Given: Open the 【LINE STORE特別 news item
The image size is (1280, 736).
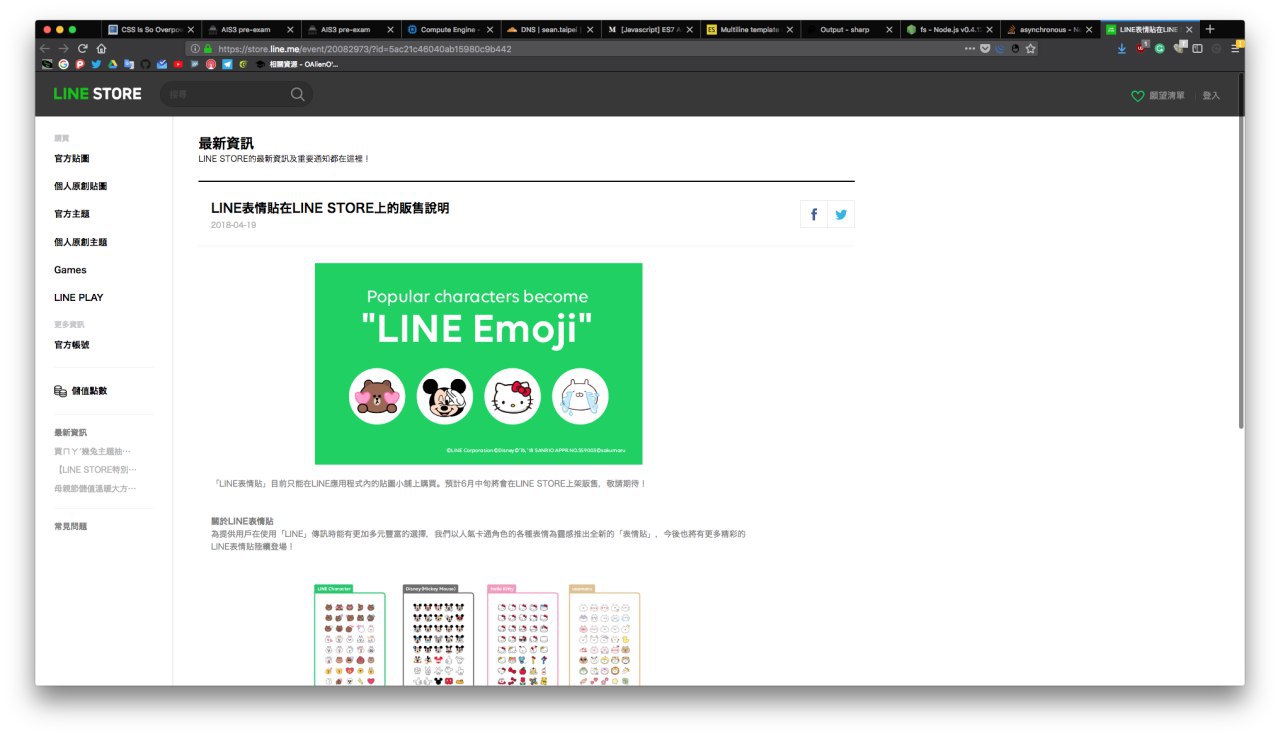Looking at the screenshot, I should (96, 470).
